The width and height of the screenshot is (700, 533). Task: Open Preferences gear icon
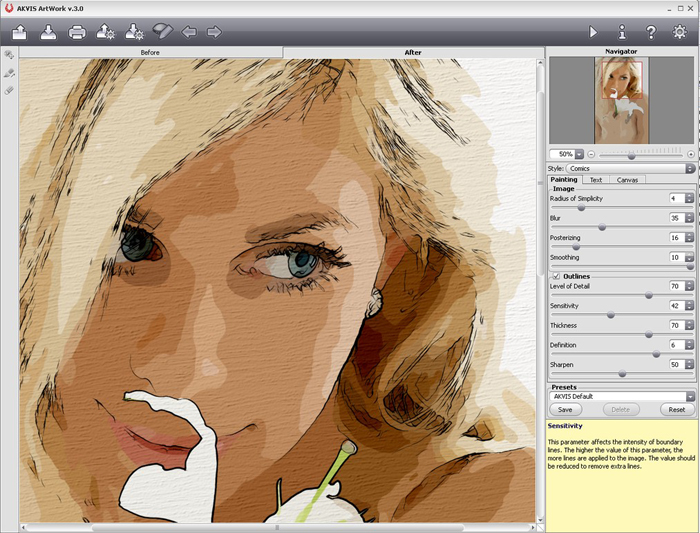pos(680,32)
